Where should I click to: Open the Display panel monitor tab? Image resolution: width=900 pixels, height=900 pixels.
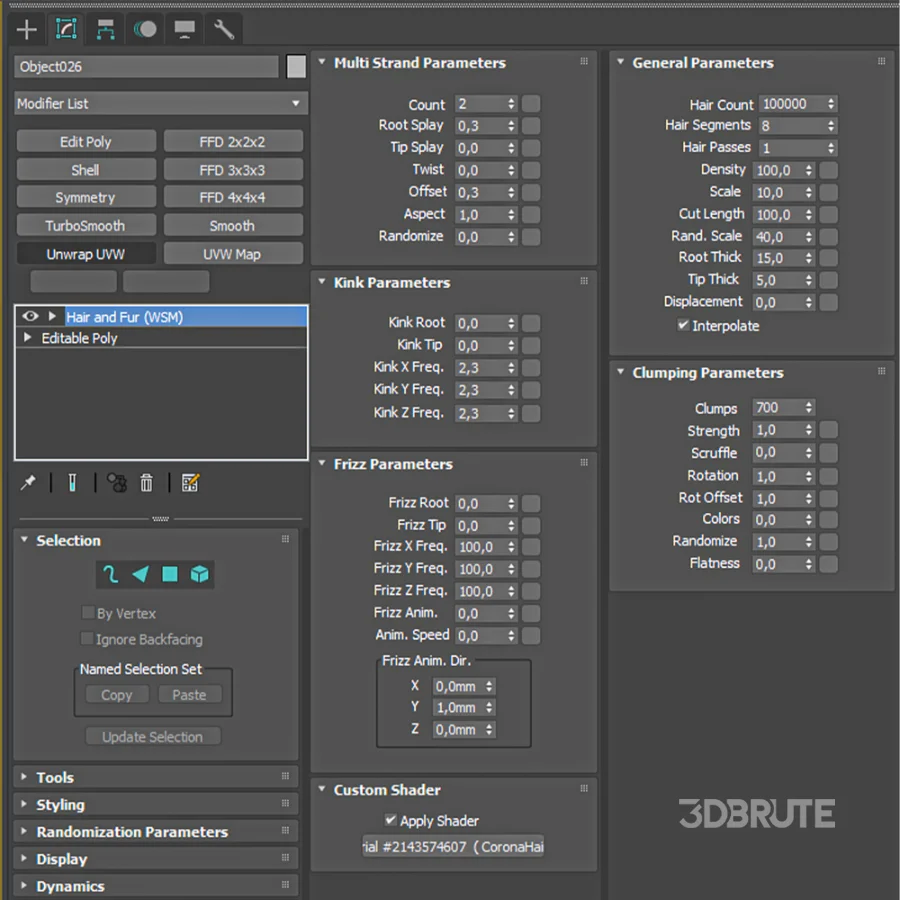(184, 29)
